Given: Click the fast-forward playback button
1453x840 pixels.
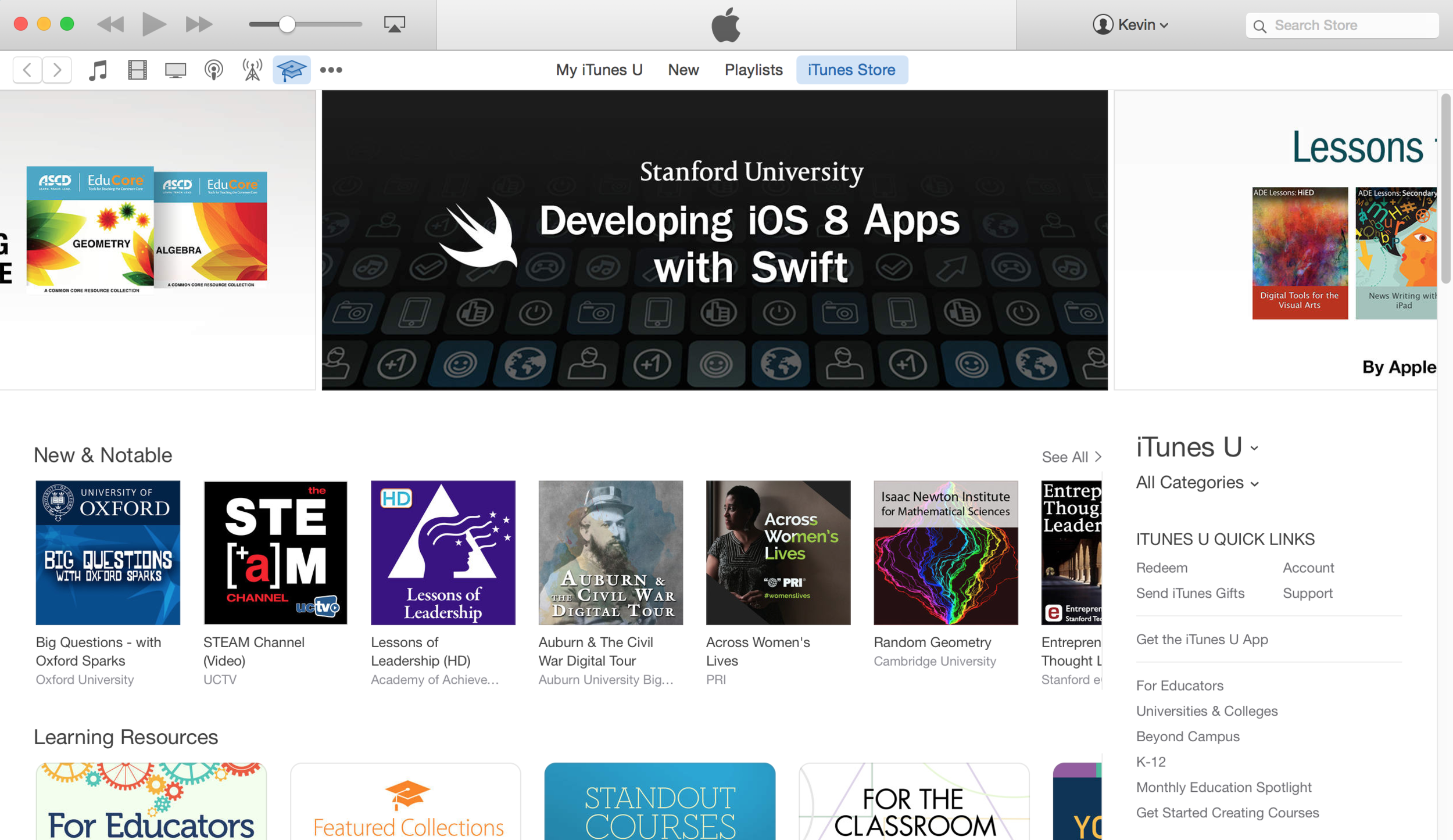Looking at the screenshot, I should pos(199,24).
